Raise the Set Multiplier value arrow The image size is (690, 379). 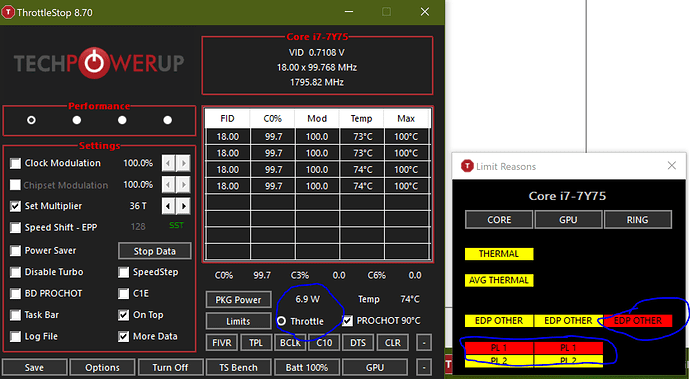(x=184, y=206)
